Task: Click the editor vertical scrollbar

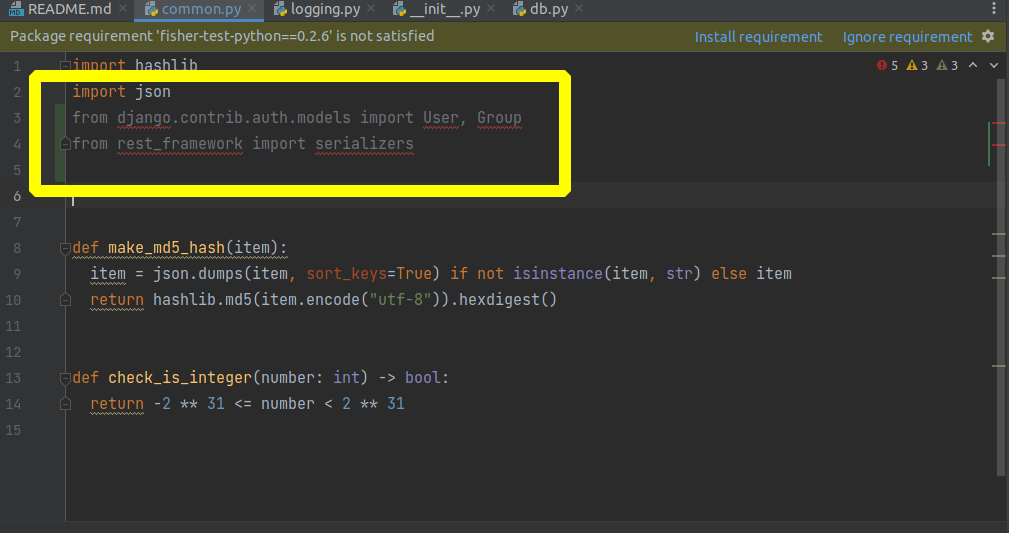Action: [x=1001, y=277]
